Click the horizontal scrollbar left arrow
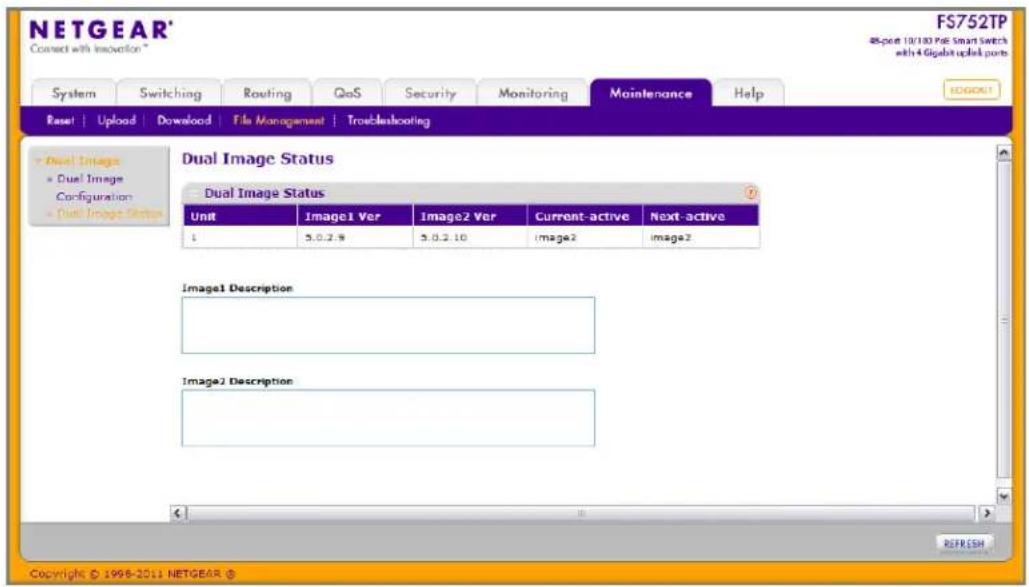Image resolution: width=1029 pixels, height=587 pixels. (178, 513)
